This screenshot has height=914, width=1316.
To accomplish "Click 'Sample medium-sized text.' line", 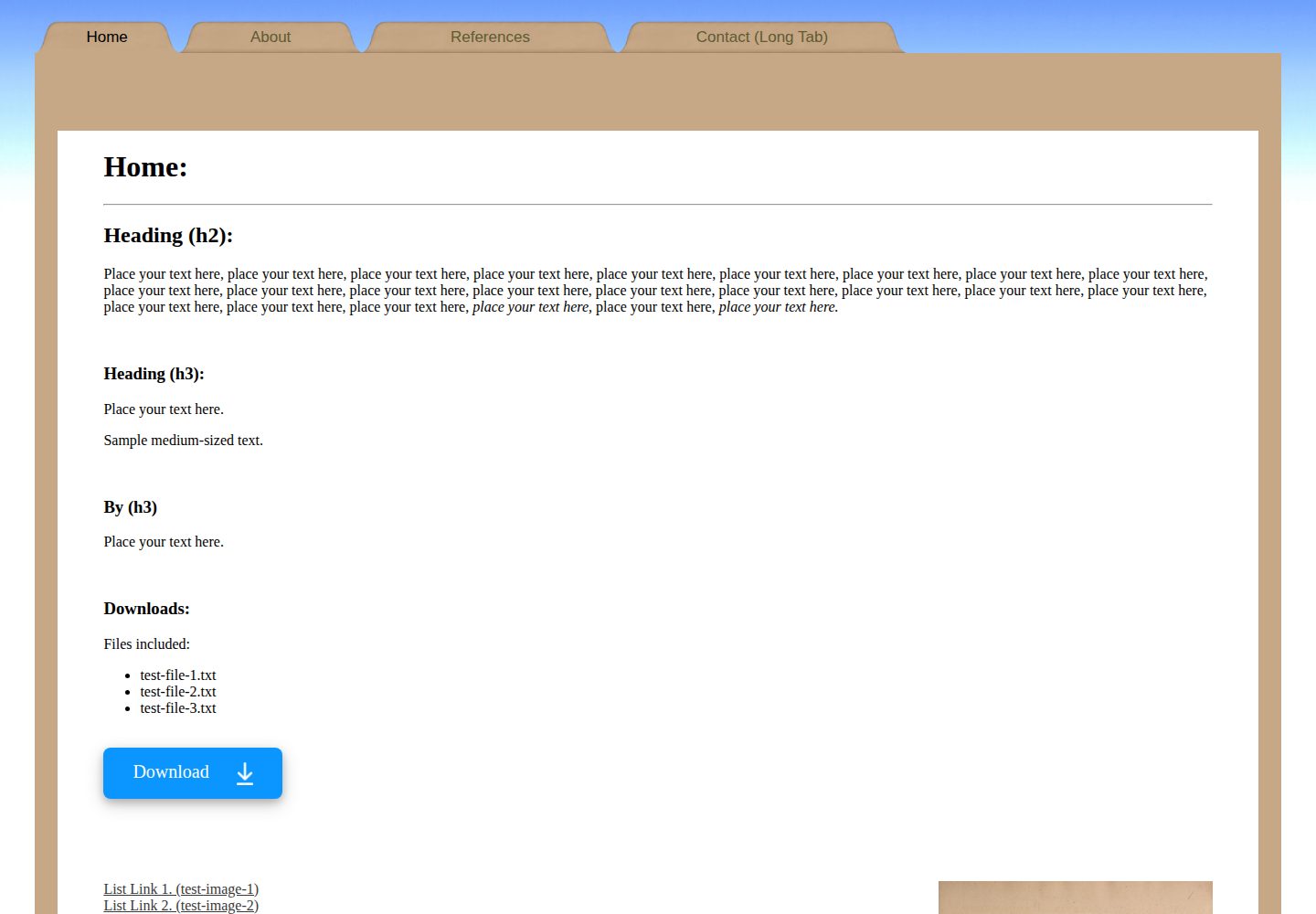I will [183, 441].
